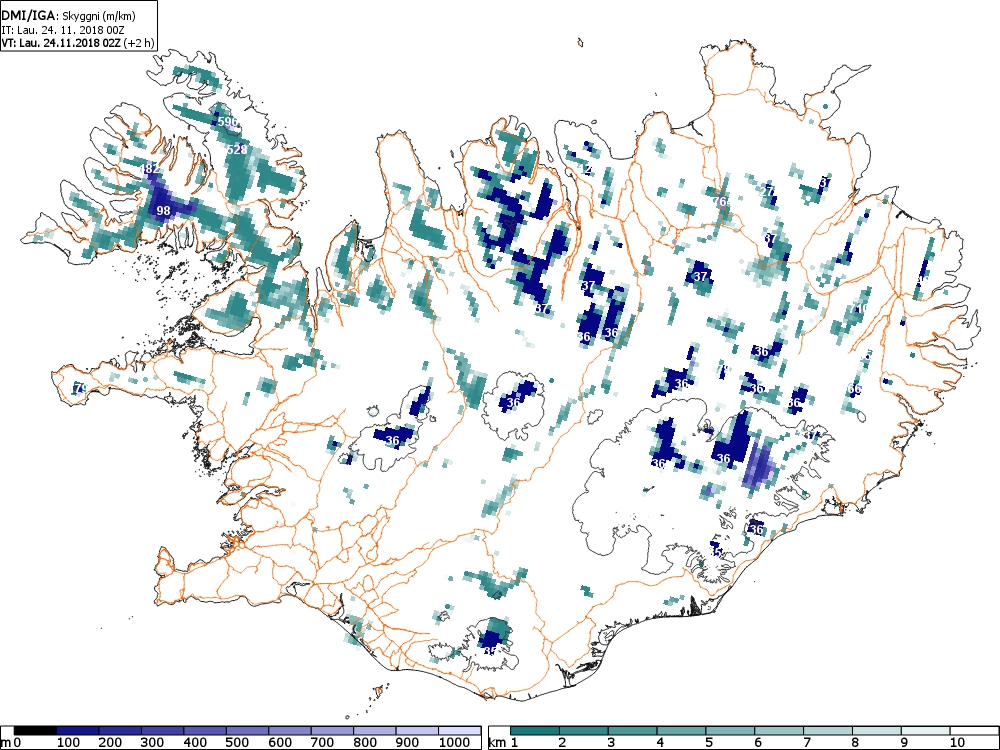Viewport: 1000px width, 750px height.
Task: Click the 'VT: Lau. 24.11.2018 02Z (+2 h)' line
Action: point(77,43)
